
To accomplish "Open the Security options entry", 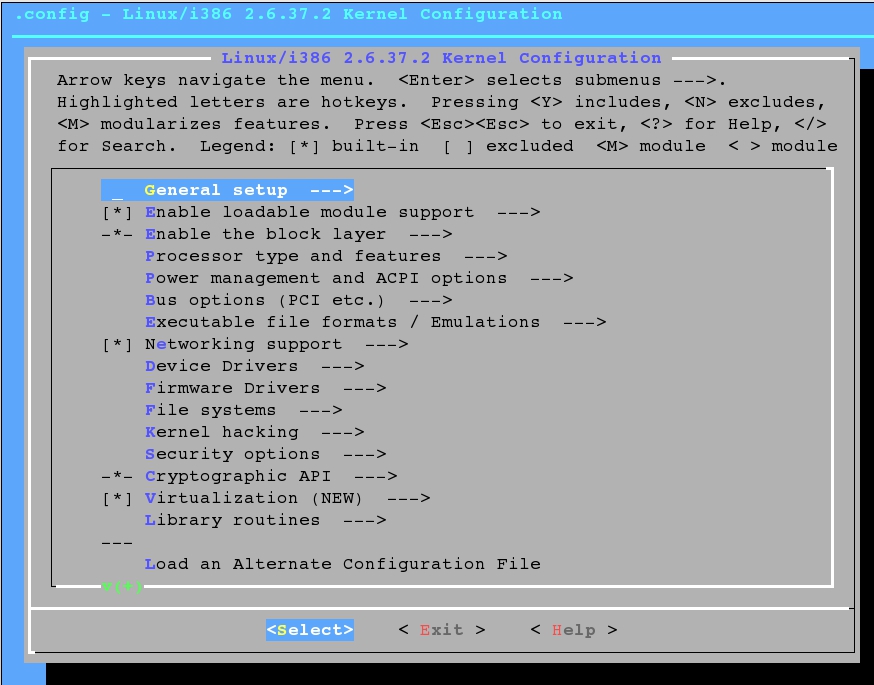I will pos(233,454).
